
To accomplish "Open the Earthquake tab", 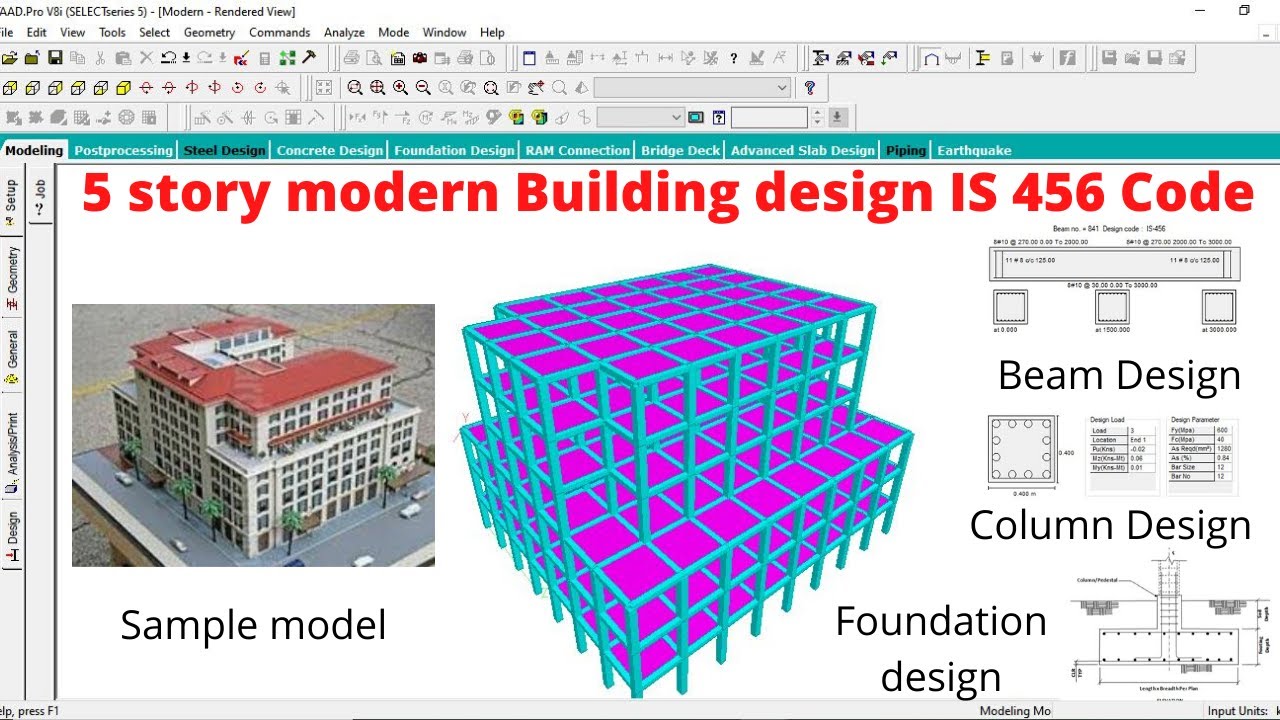I will tap(974, 150).
